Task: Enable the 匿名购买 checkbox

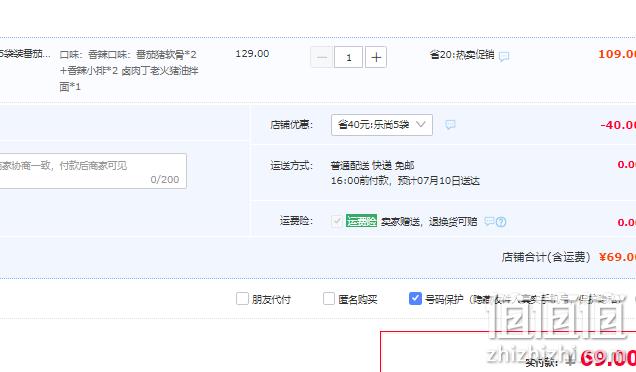Action: (x=329, y=299)
